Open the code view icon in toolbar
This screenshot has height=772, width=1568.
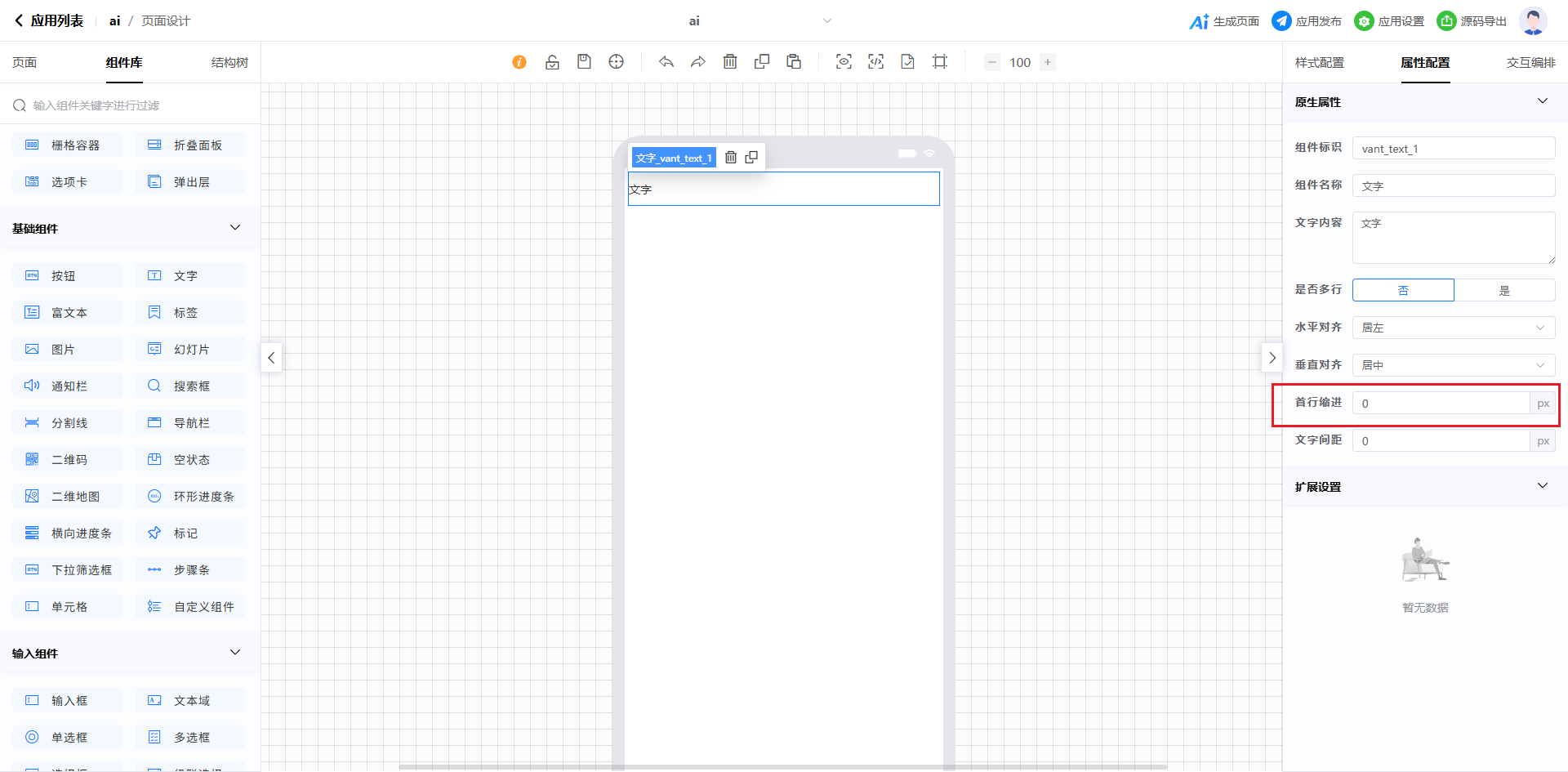pyautogui.click(x=875, y=62)
